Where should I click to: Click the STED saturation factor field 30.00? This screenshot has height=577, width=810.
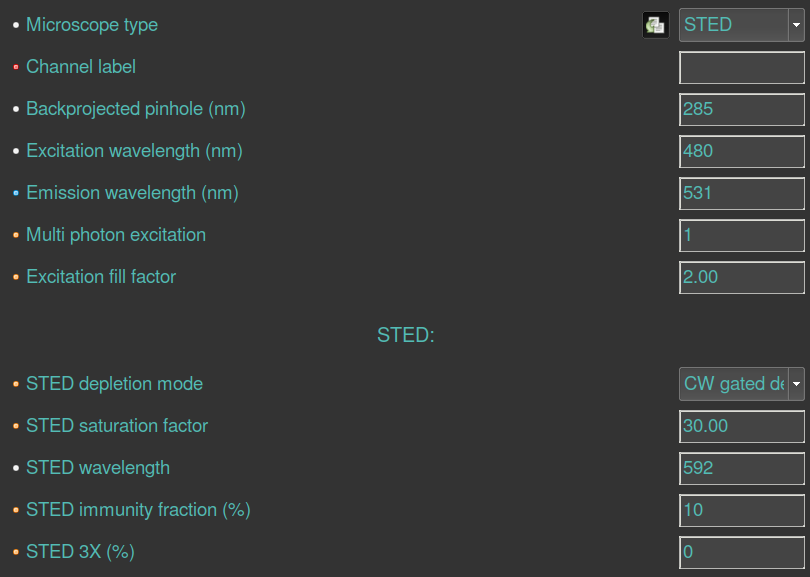click(x=741, y=426)
